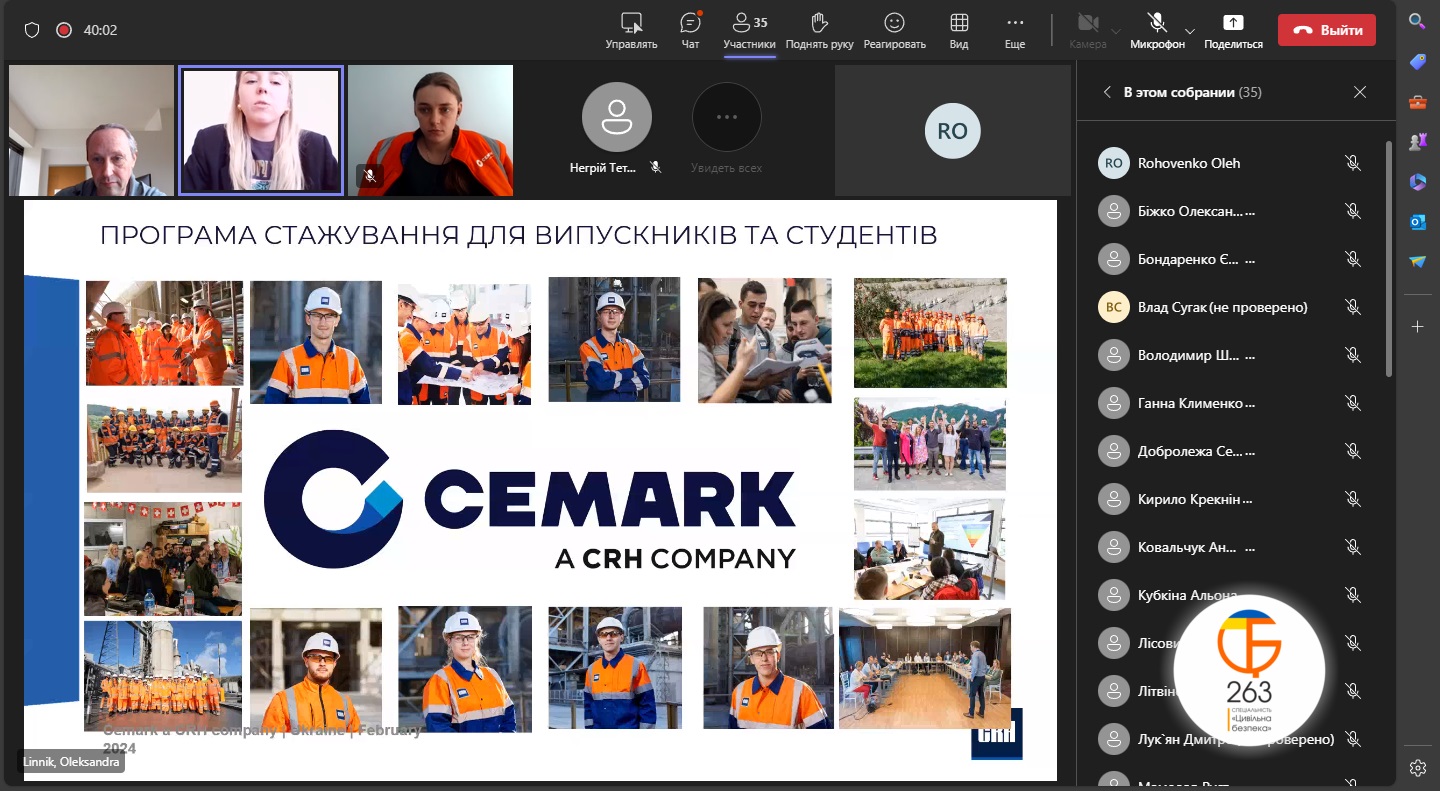Click the mic icon for Бондаренко Є...
This screenshot has width=1440, height=791.
coord(1353,259)
